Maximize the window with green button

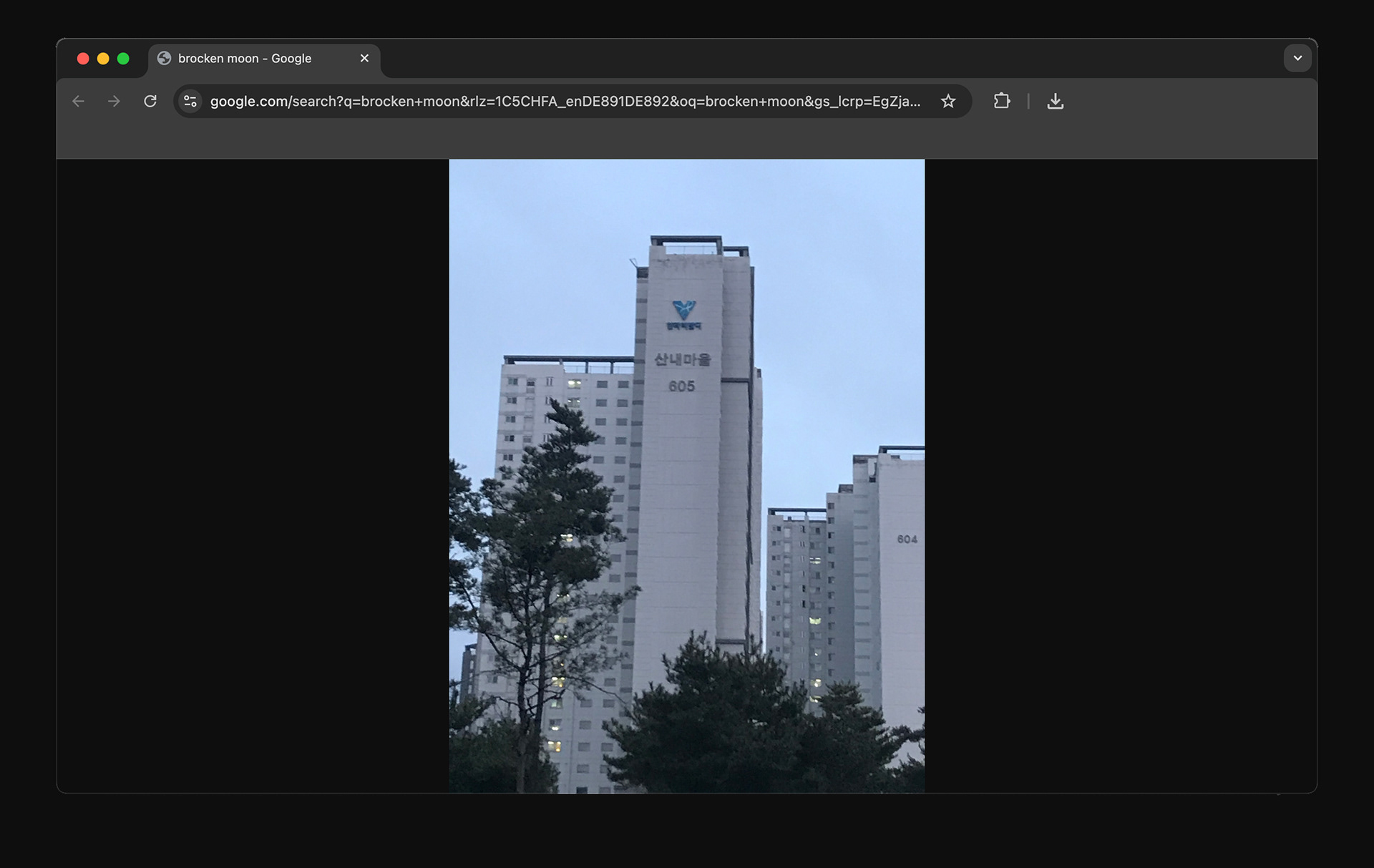[123, 59]
